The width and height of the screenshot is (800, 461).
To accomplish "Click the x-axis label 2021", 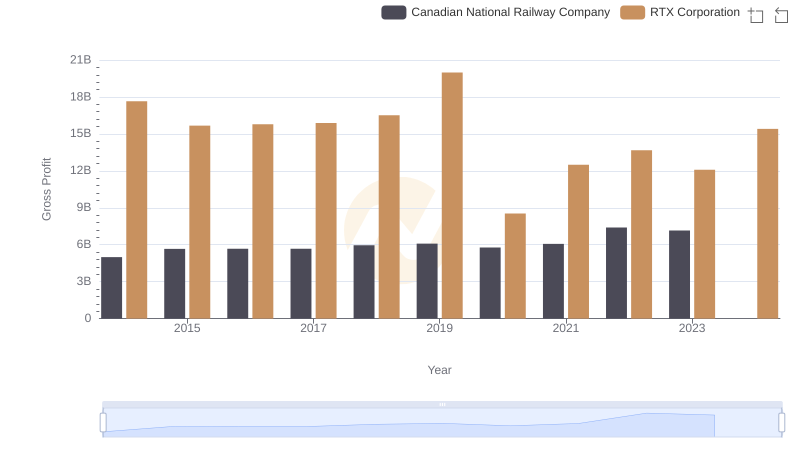I will [566, 328].
